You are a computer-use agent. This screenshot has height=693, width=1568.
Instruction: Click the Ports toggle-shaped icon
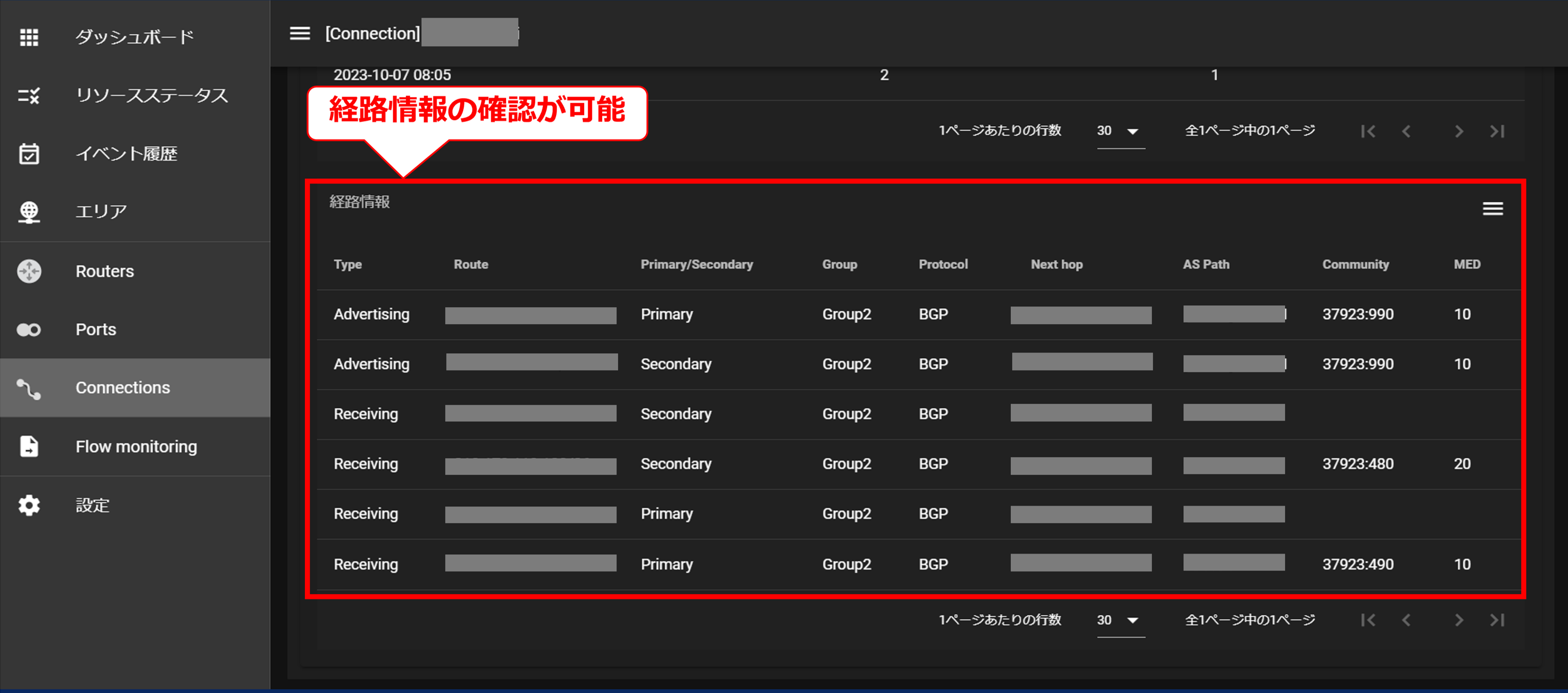click(29, 330)
